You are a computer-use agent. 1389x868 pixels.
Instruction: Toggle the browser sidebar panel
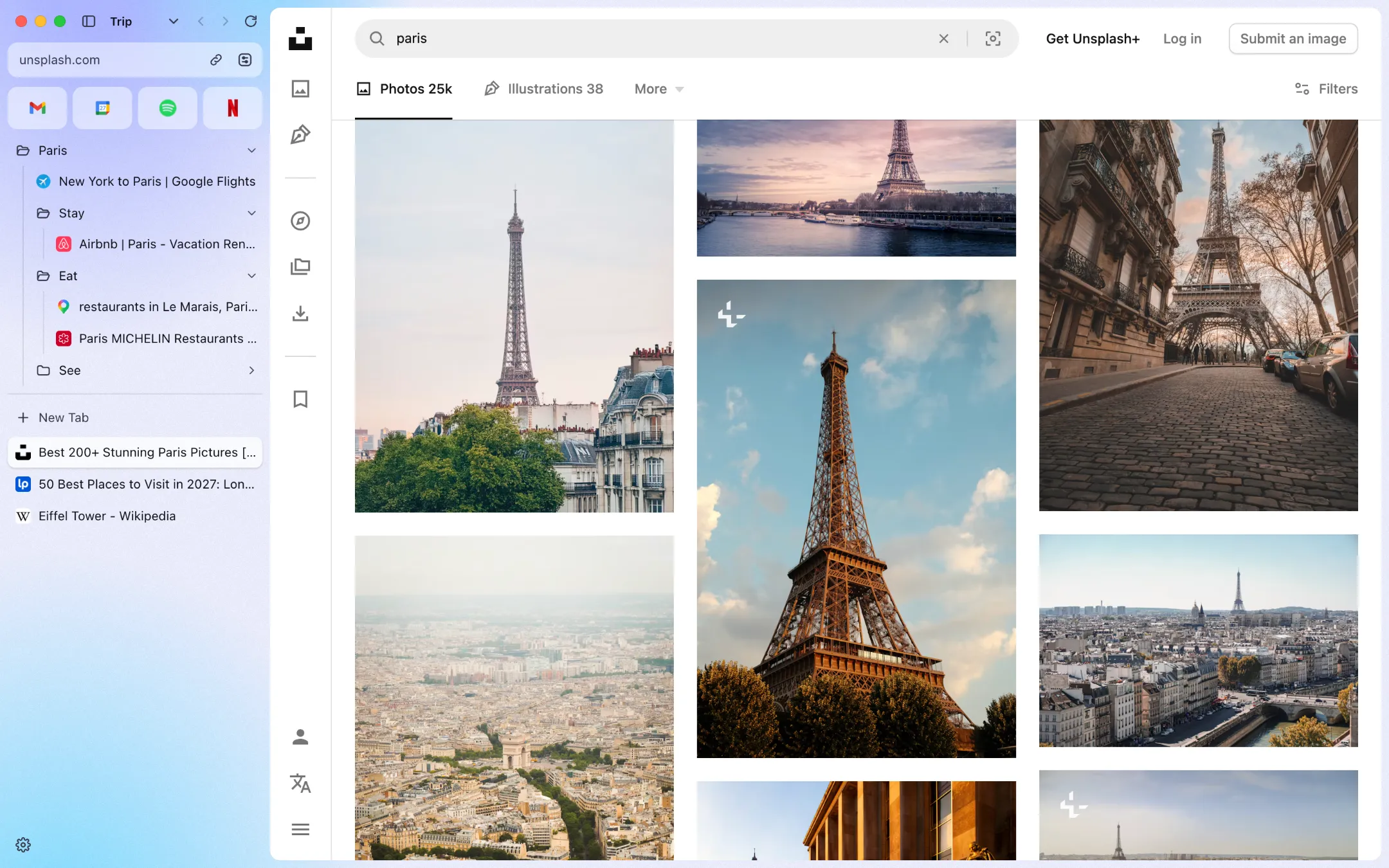pyautogui.click(x=89, y=21)
